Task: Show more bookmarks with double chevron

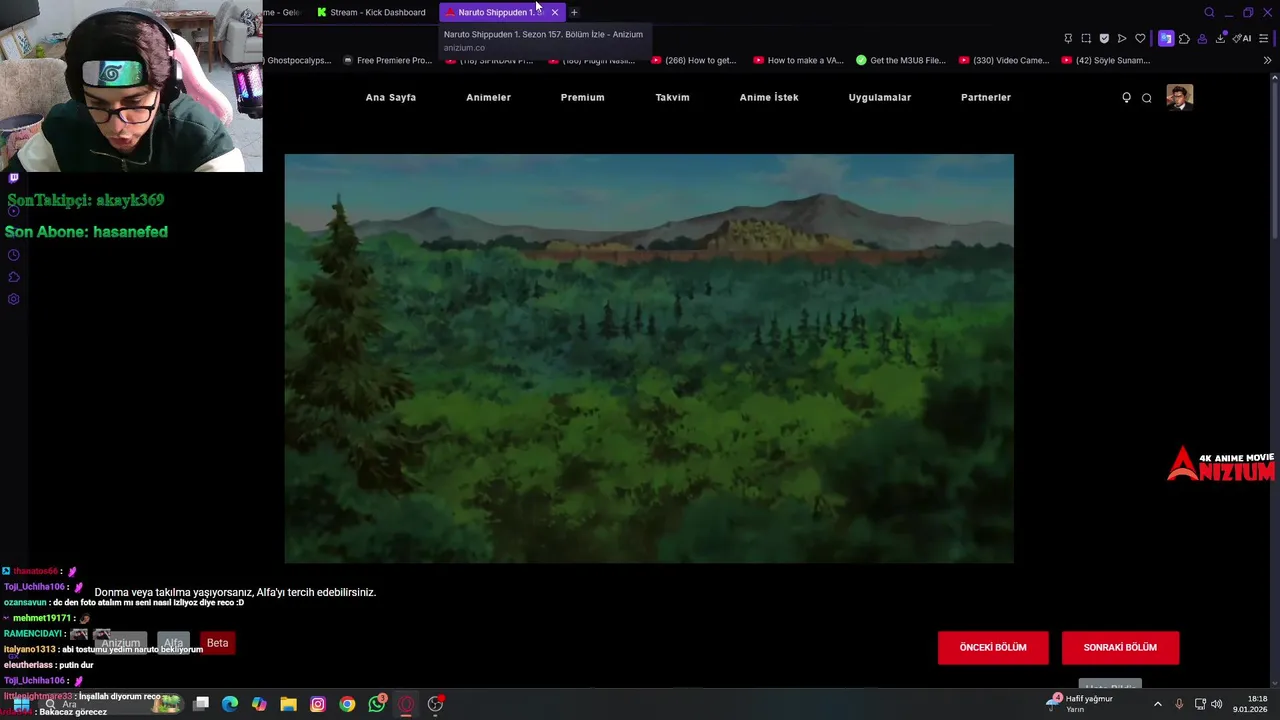Action: click(1267, 60)
